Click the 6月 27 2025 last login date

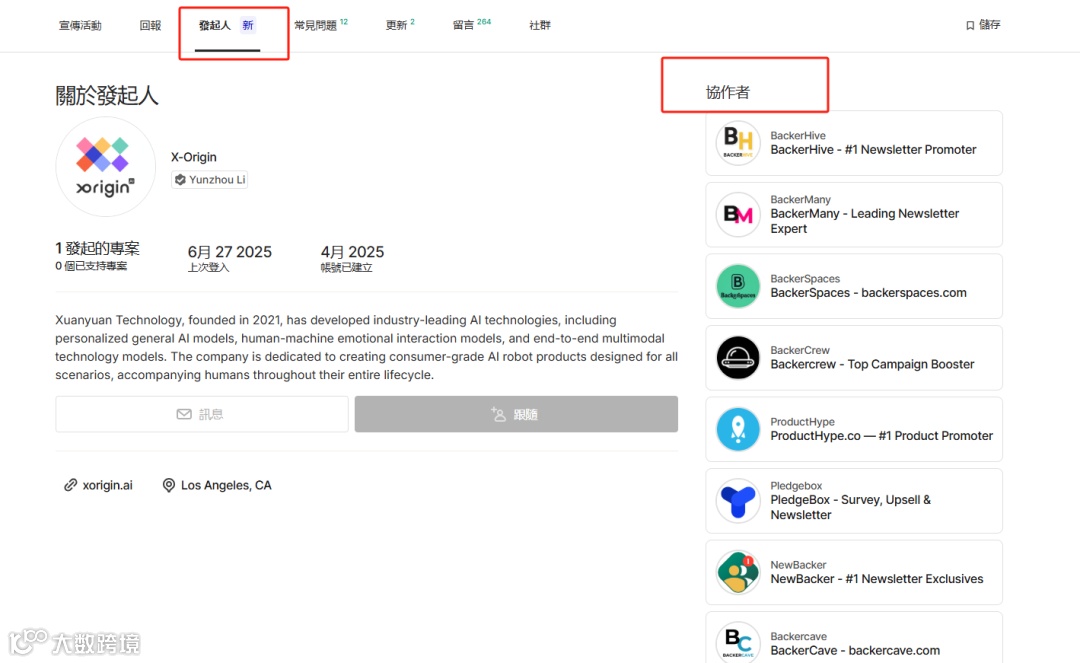[x=229, y=252]
